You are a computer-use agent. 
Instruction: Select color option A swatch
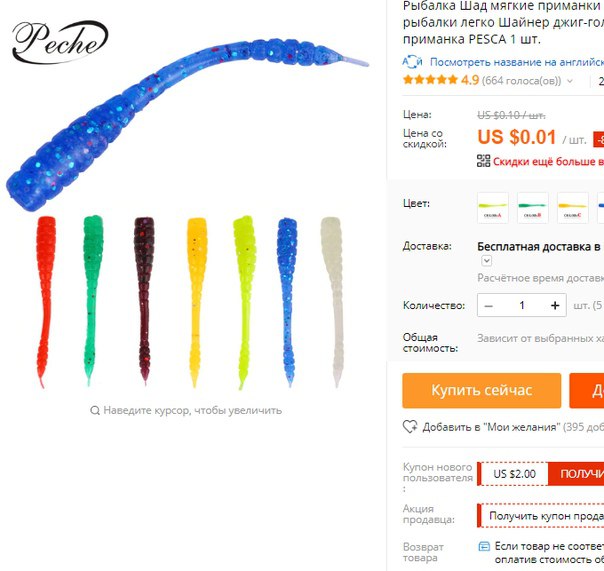[493, 208]
